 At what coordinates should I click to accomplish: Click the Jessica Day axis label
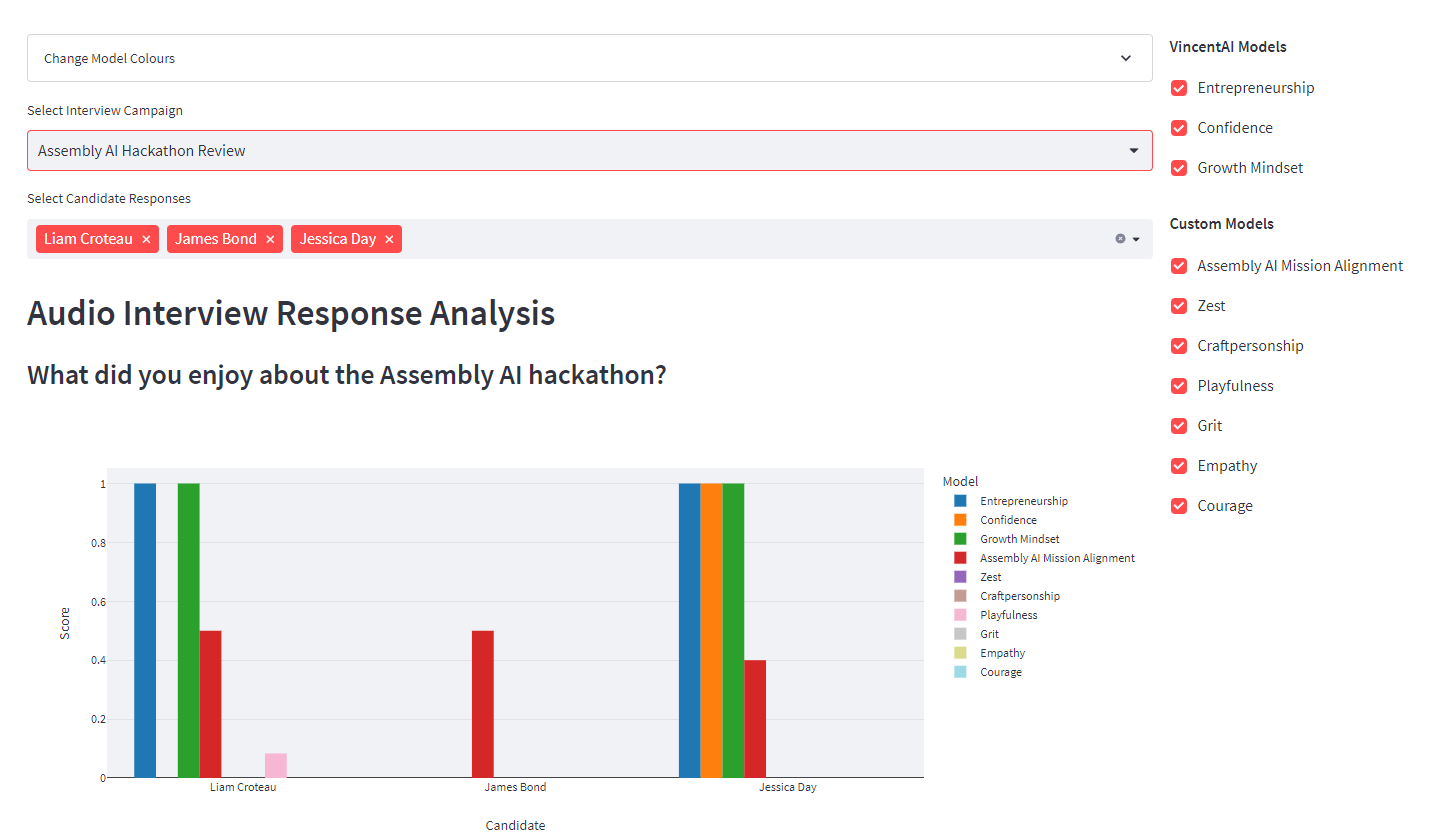tap(788, 787)
